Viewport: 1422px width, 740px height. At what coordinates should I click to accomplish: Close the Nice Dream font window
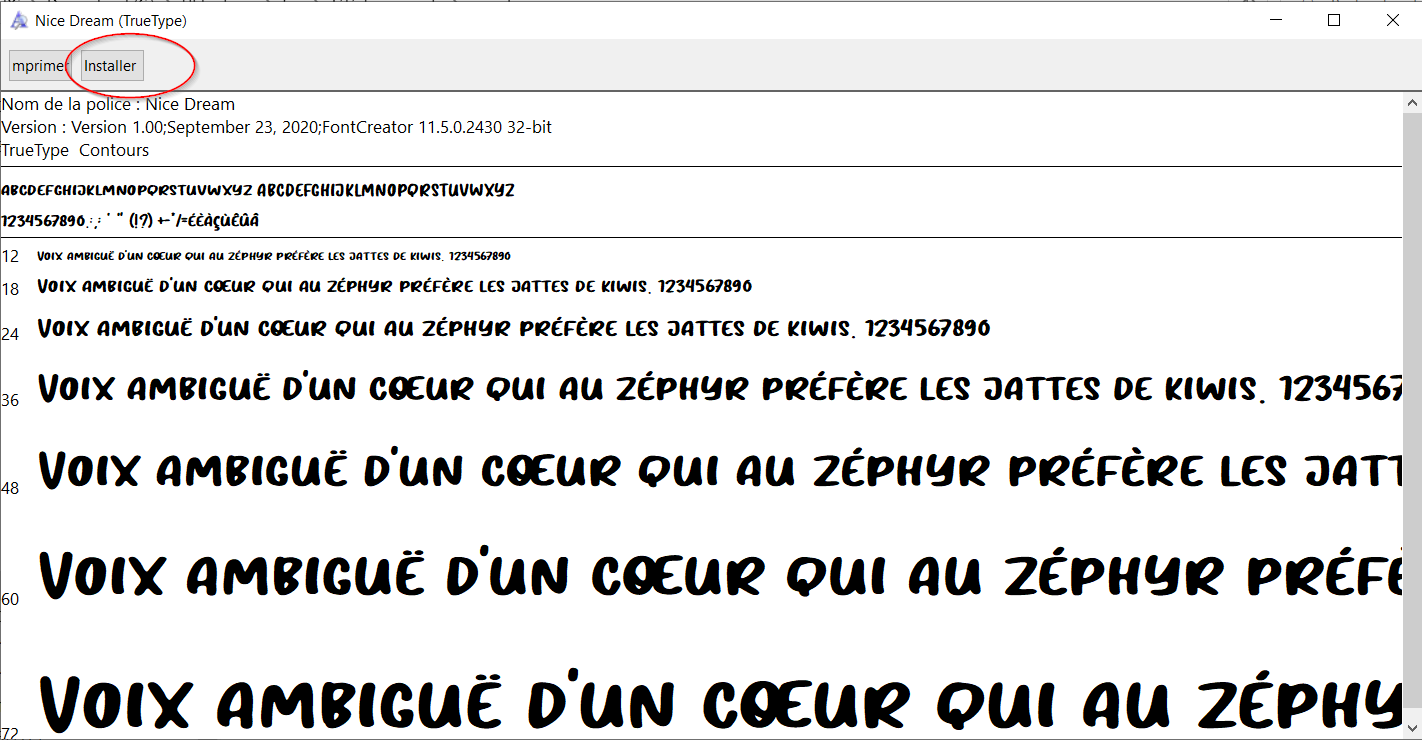click(1392, 20)
